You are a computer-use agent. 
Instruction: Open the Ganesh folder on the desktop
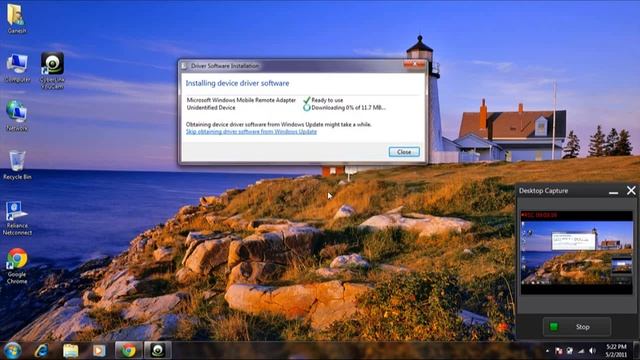pos(16,18)
